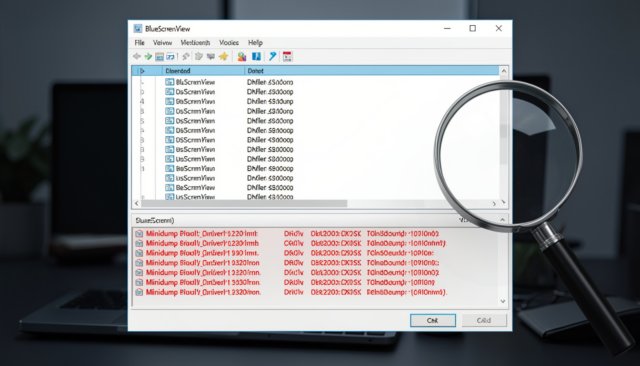Open the Mertioenjh menu

click(195, 42)
